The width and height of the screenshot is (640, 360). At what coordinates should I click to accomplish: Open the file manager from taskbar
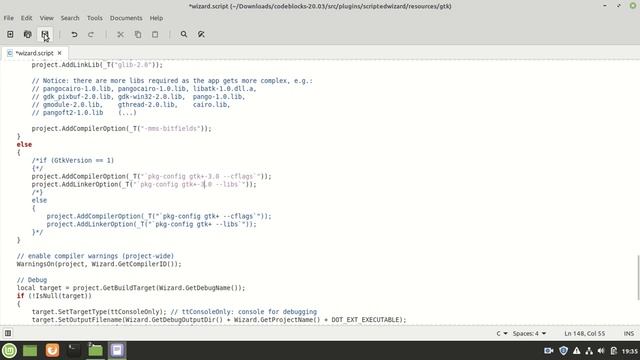[x=96, y=350]
